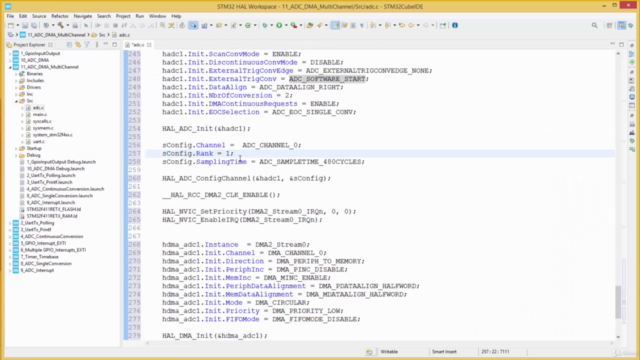
Task: Click the editor horizontal scrollbar
Action: (x=379, y=343)
